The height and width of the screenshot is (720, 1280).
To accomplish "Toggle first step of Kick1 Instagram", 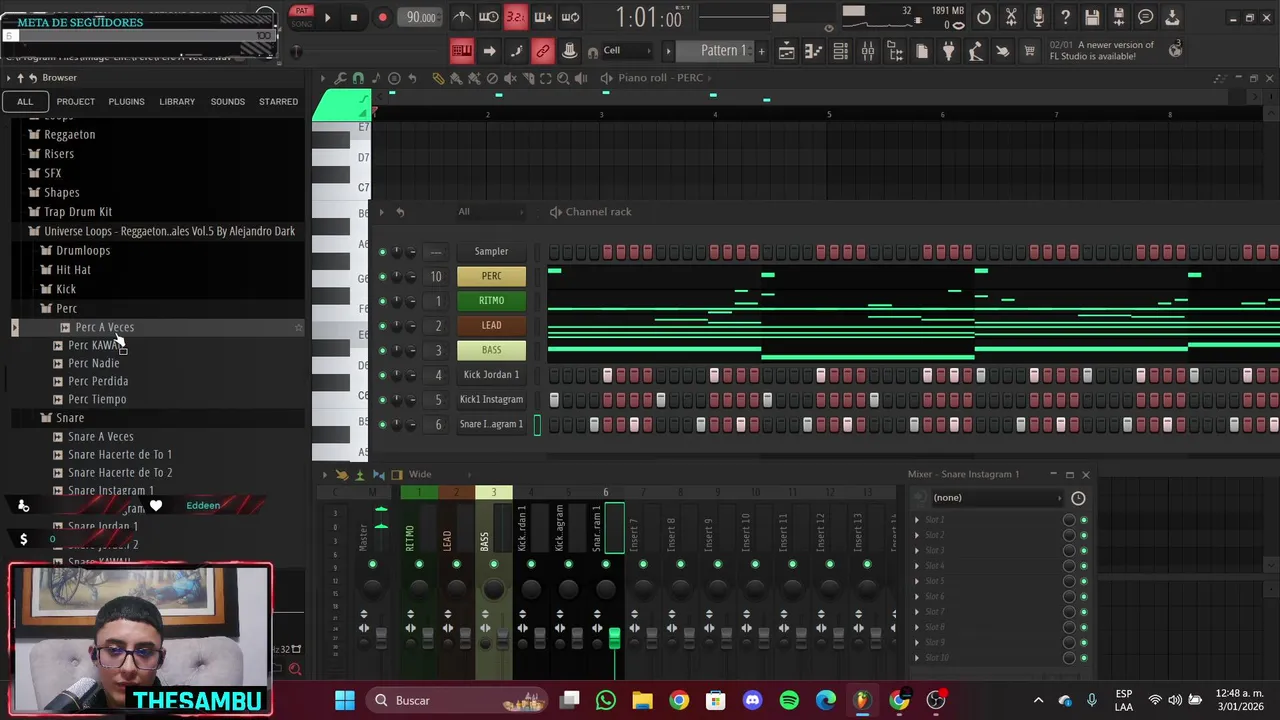I will [554, 400].
